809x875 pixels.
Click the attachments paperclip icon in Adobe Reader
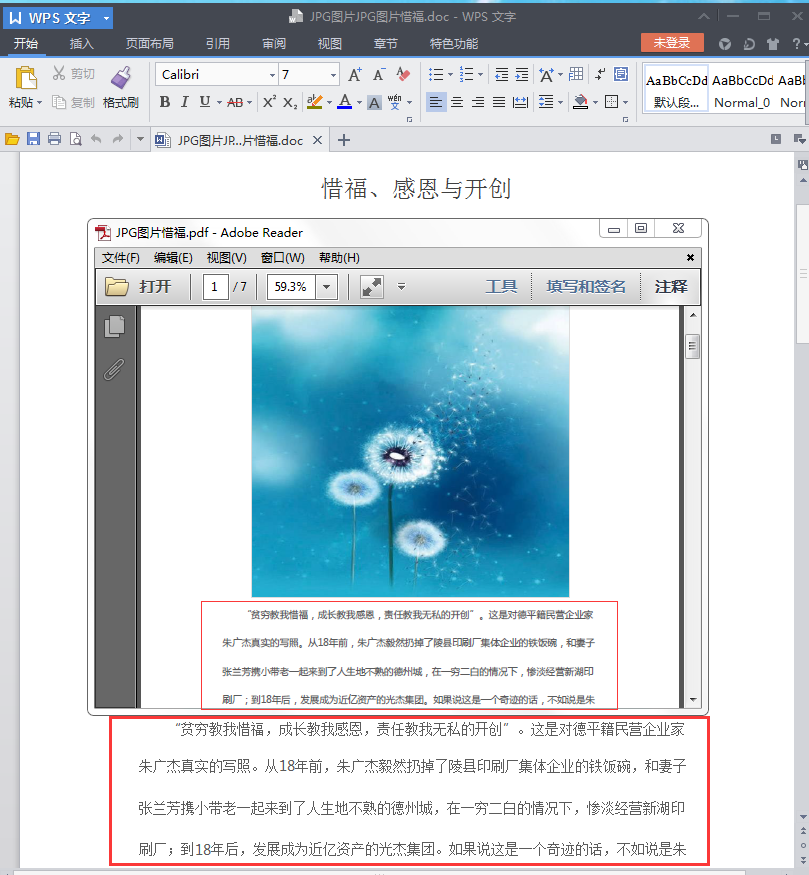pyautogui.click(x=114, y=369)
